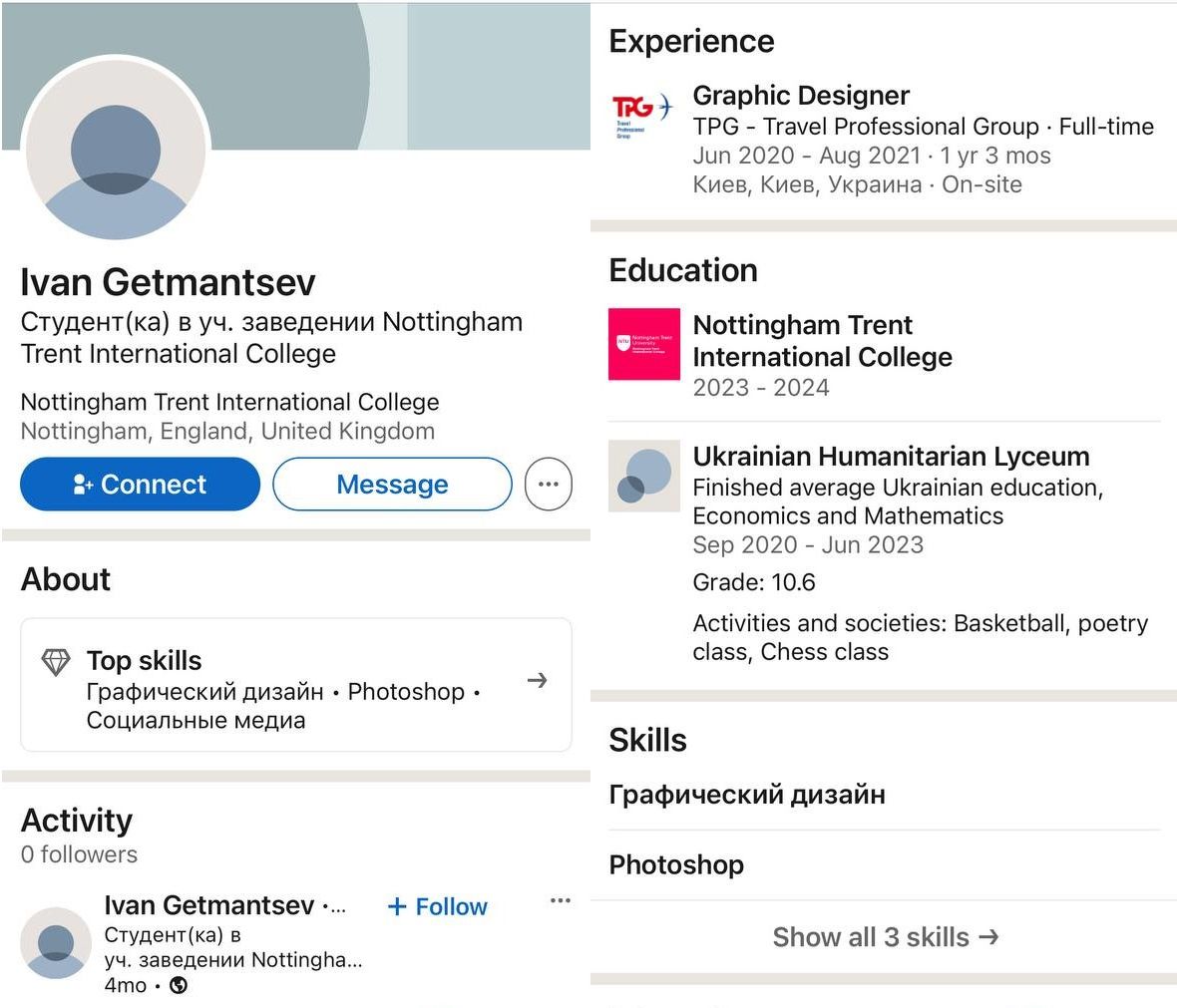Open the three-dot menu on Activity post
The height and width of the screenshot is (1008, 1177).
pyautogui.click(x=561, y=900)
